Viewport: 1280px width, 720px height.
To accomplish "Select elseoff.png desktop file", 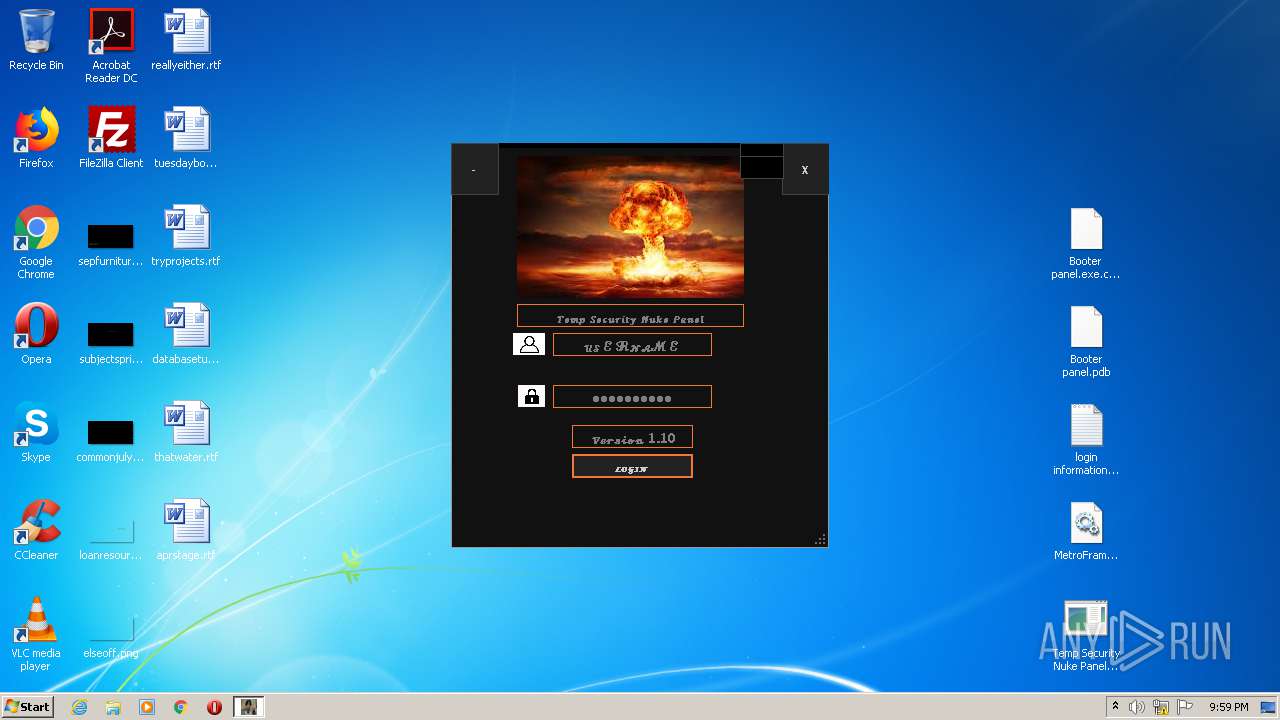I will (111, 638).
